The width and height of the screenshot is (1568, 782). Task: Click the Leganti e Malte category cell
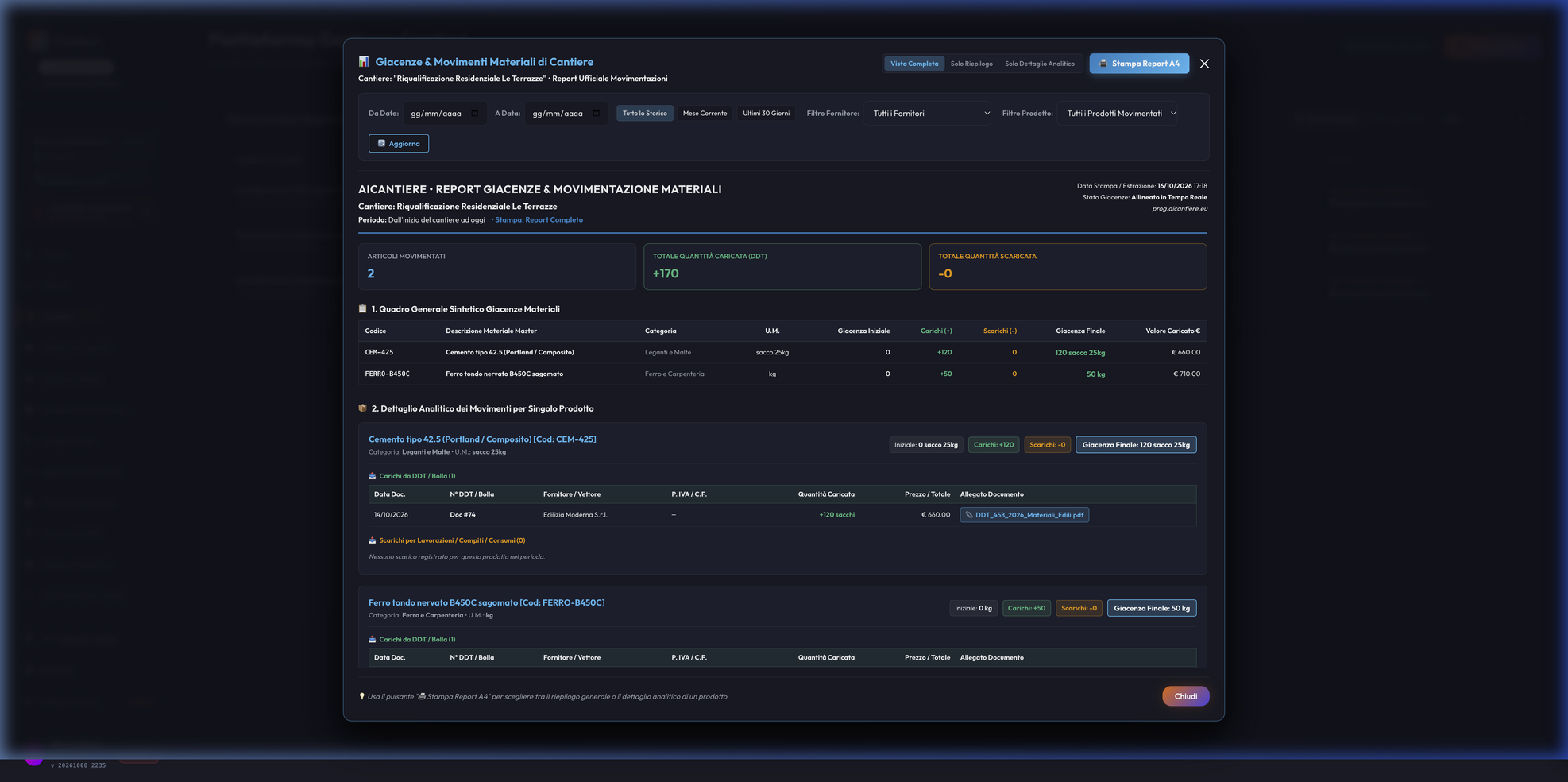coord(668,352)
